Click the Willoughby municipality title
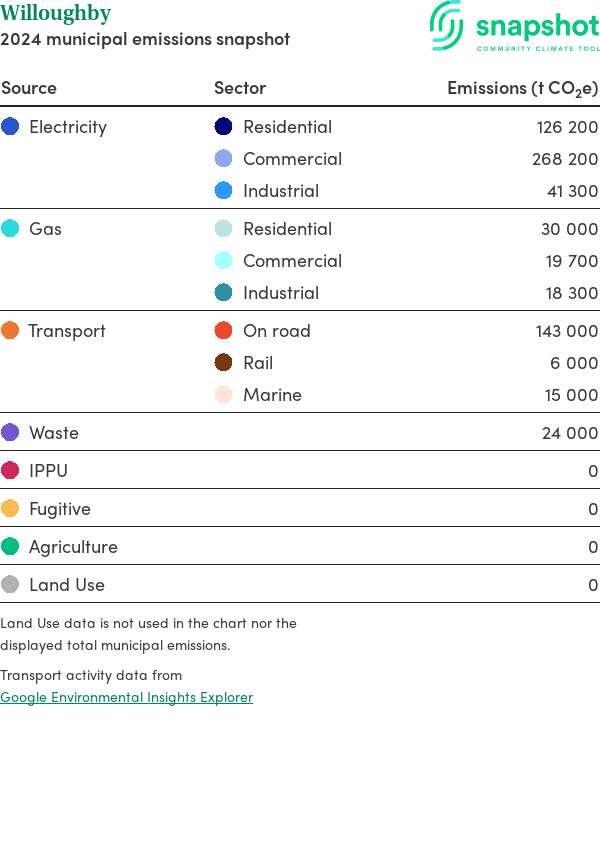The width and height of the screenshot is (600, 850). tap(56, 14)
